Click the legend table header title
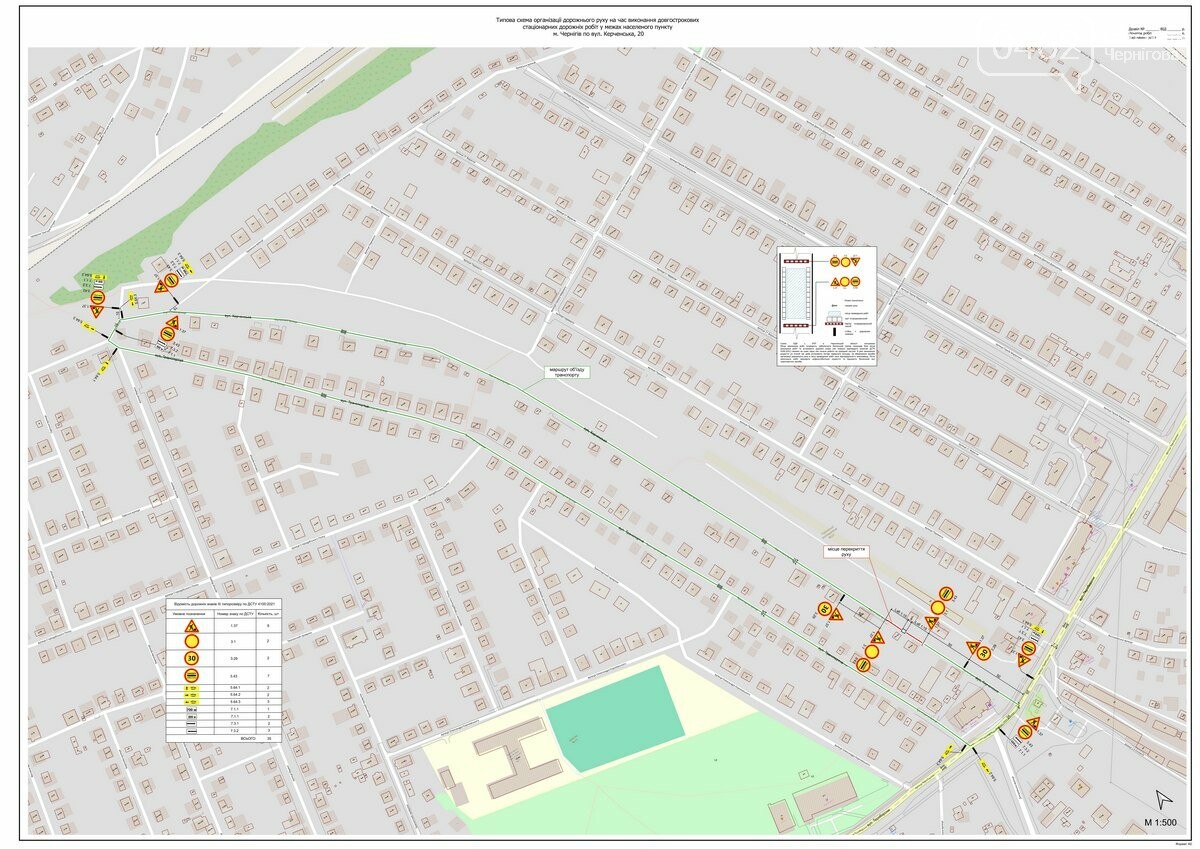 click(225, 605)
